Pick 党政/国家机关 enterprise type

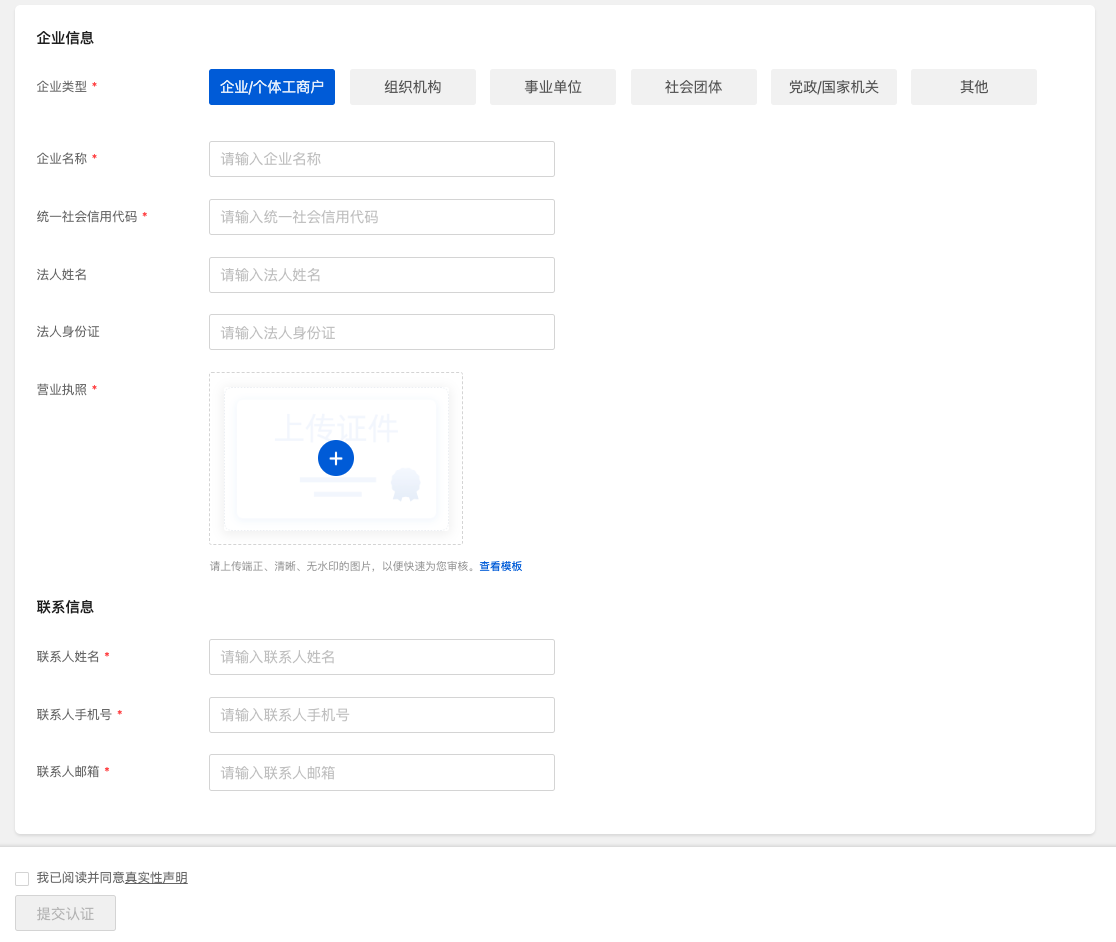coord(833,87)
